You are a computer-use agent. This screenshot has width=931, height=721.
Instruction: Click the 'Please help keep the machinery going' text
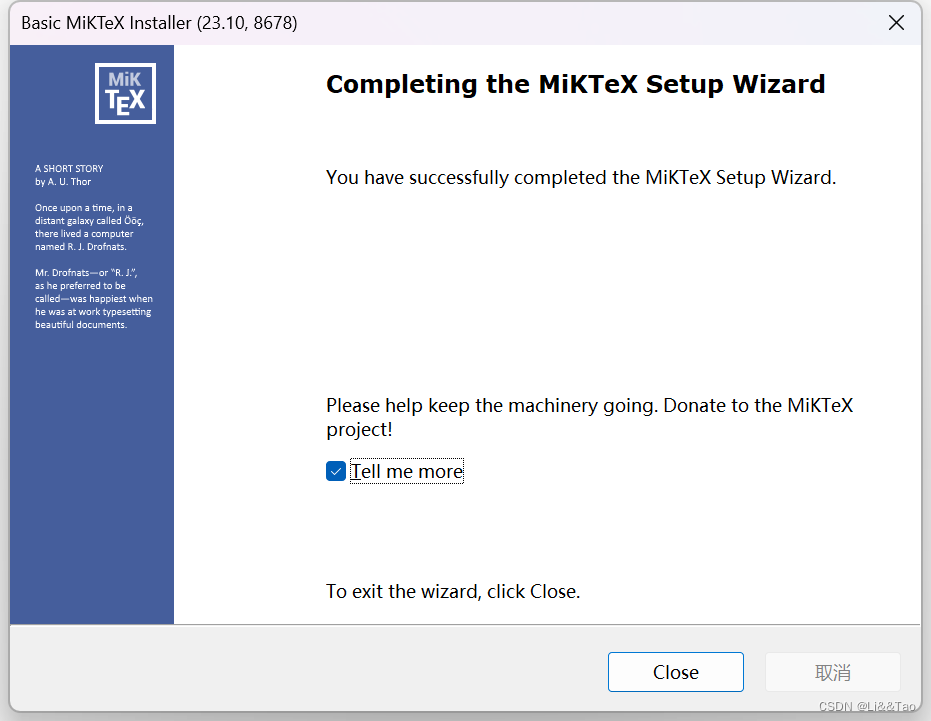(x=590, y=417)
